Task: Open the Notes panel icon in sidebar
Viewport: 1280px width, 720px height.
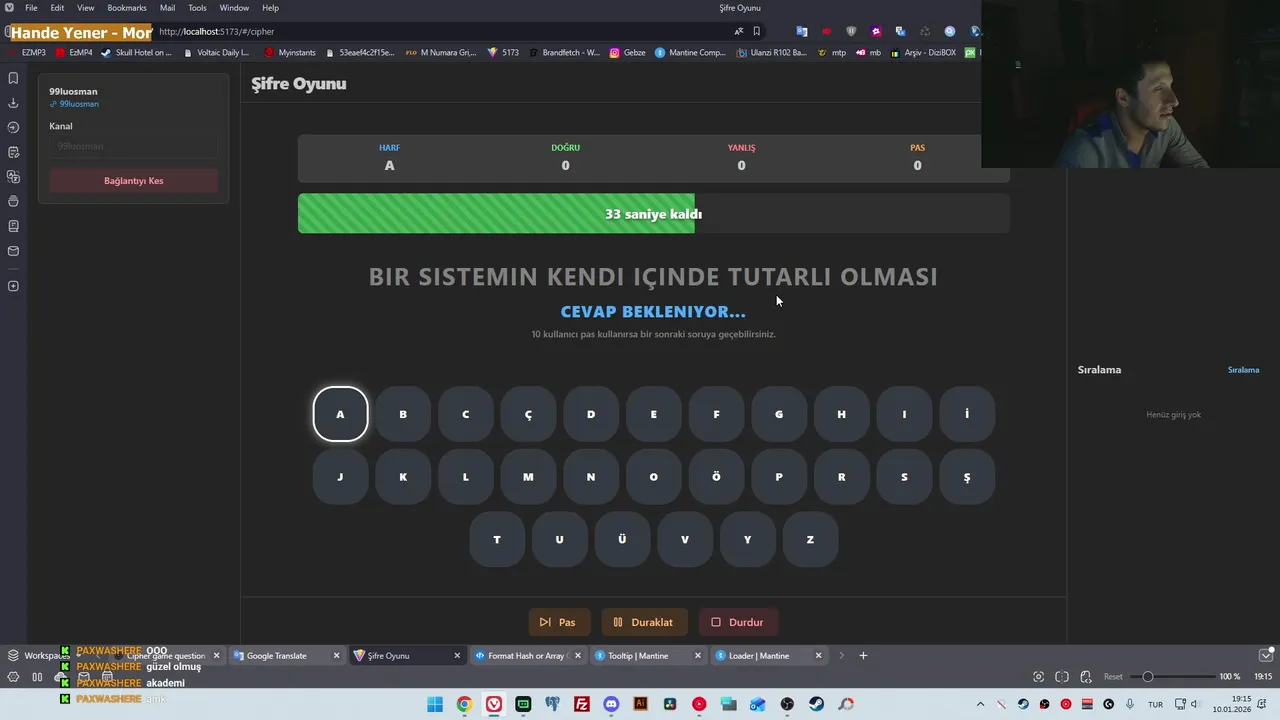Action: pos(13,152)
